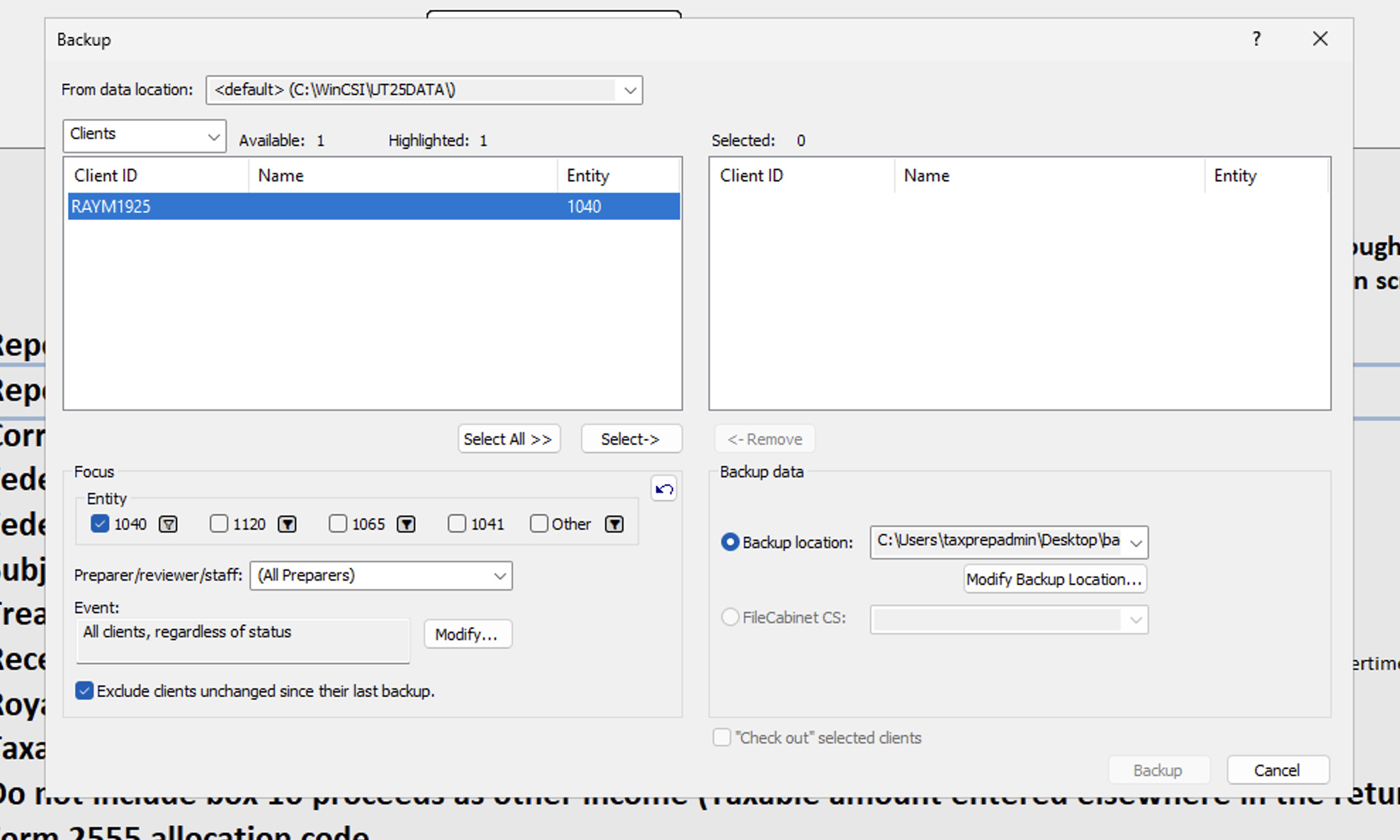The image size is (1400, 840).
Task: Select the Backup location radio button
Action: (730, 542)
